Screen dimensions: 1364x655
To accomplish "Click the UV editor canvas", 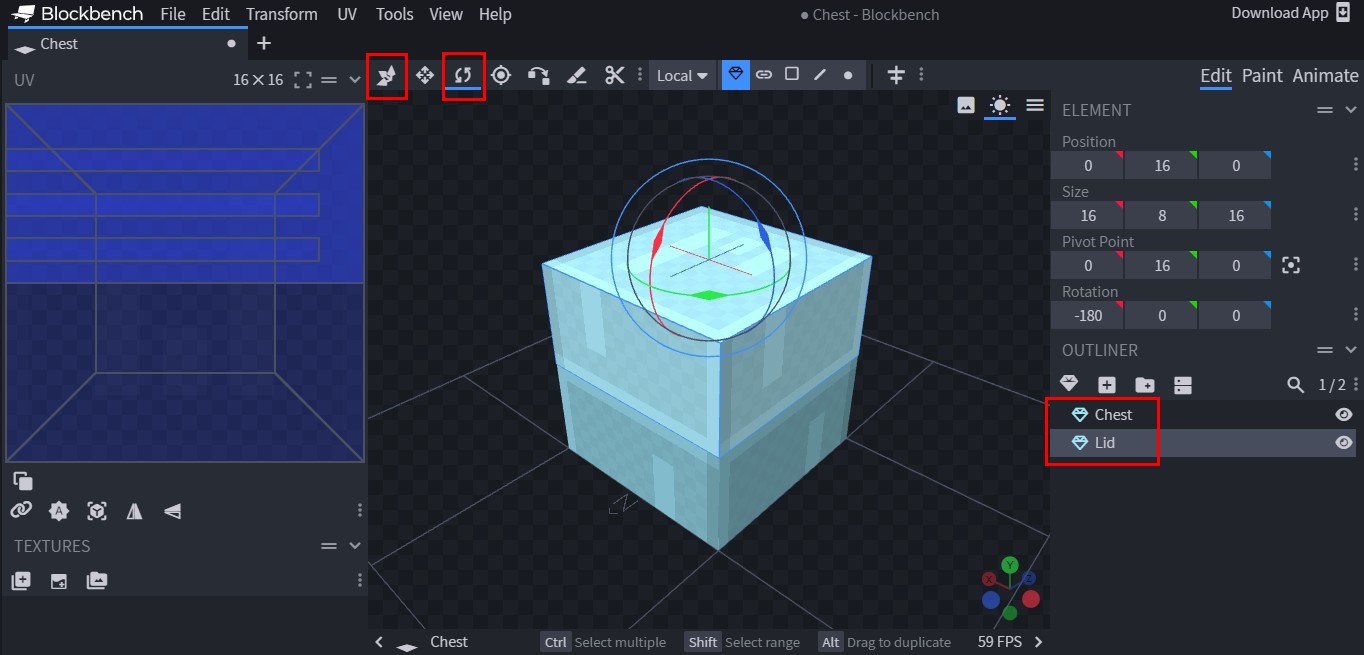I will pos(184,283).
